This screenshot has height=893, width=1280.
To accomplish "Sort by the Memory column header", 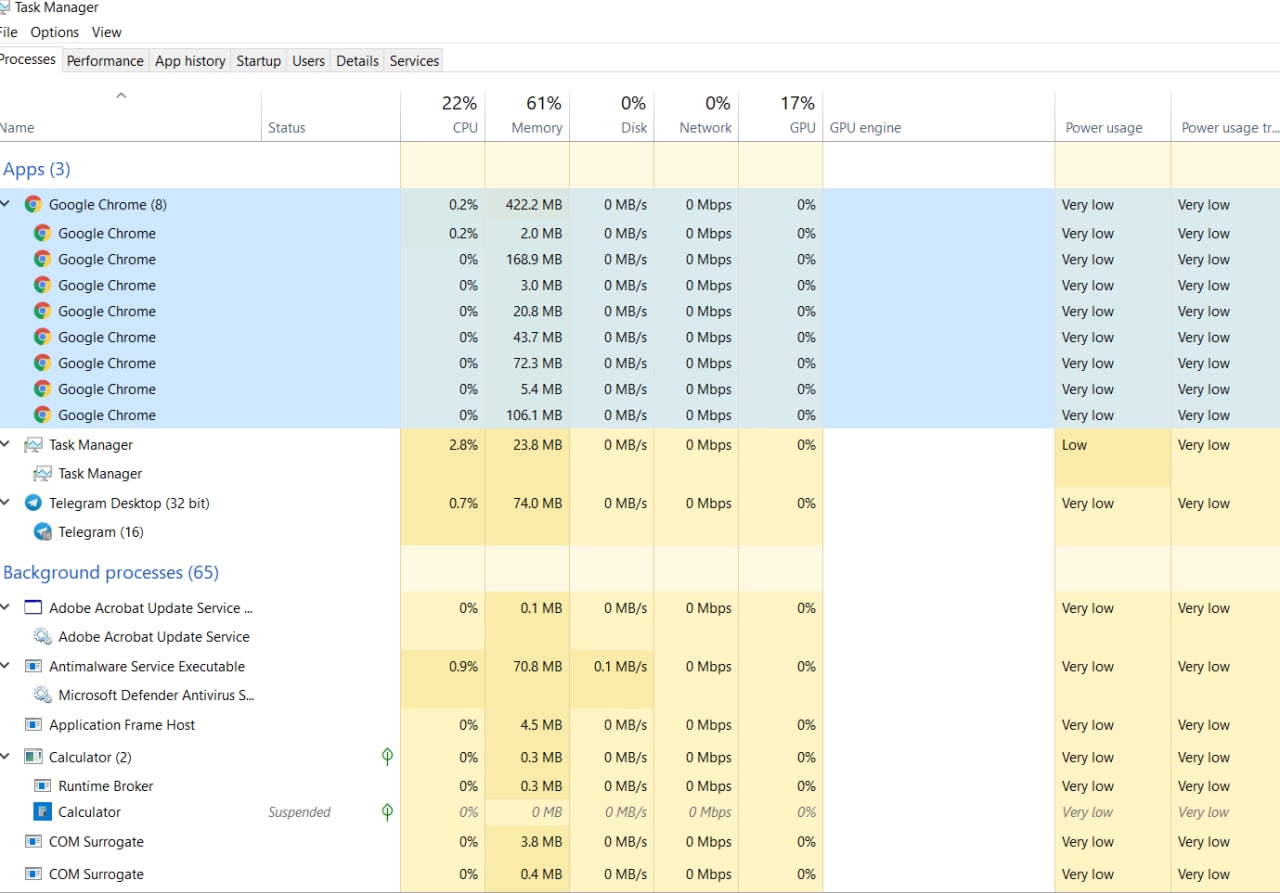I will click(x=527, y=116).
